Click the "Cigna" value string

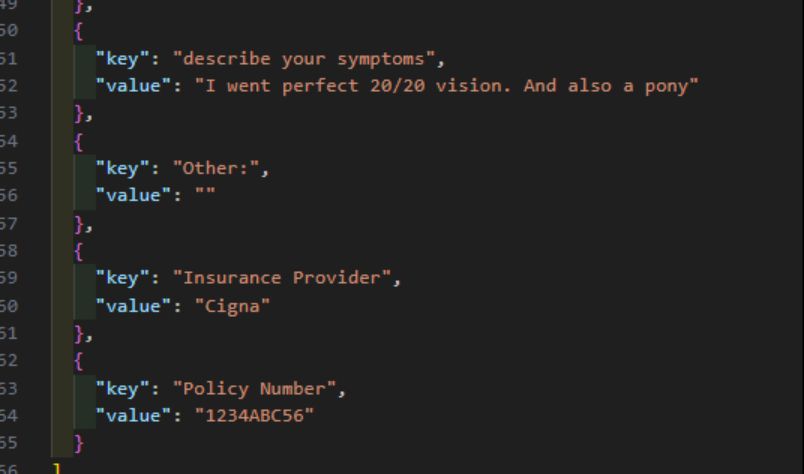232,306
